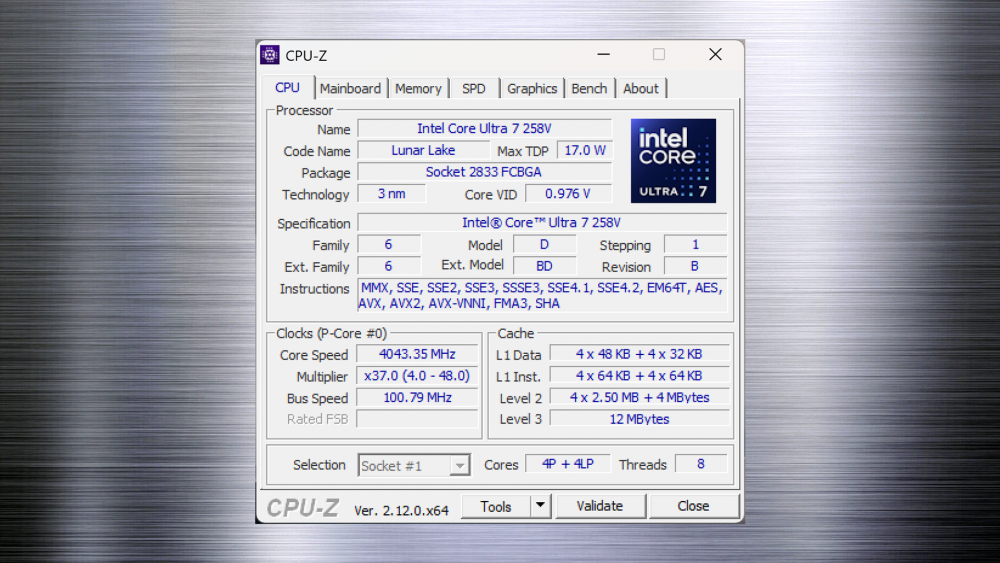Viewport: 1000px width, 563px height.
Task: Click the L1 Data cache value
Action: 639,355
